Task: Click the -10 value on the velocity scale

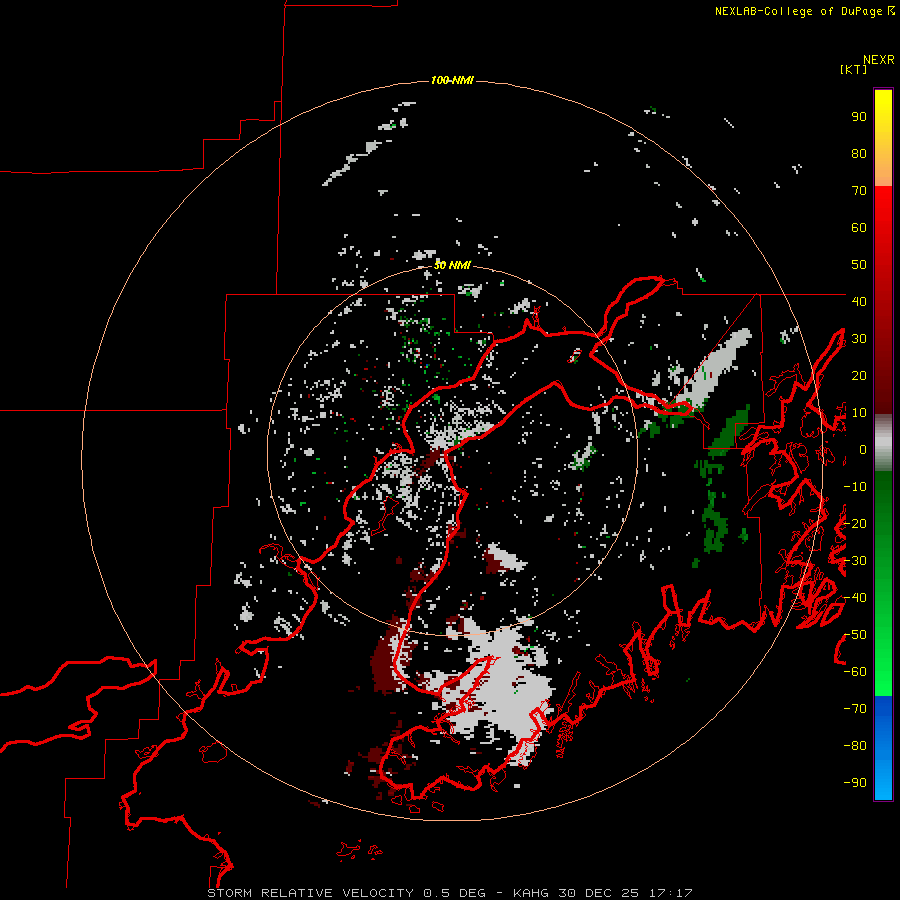Action: [x=855, y=487]
